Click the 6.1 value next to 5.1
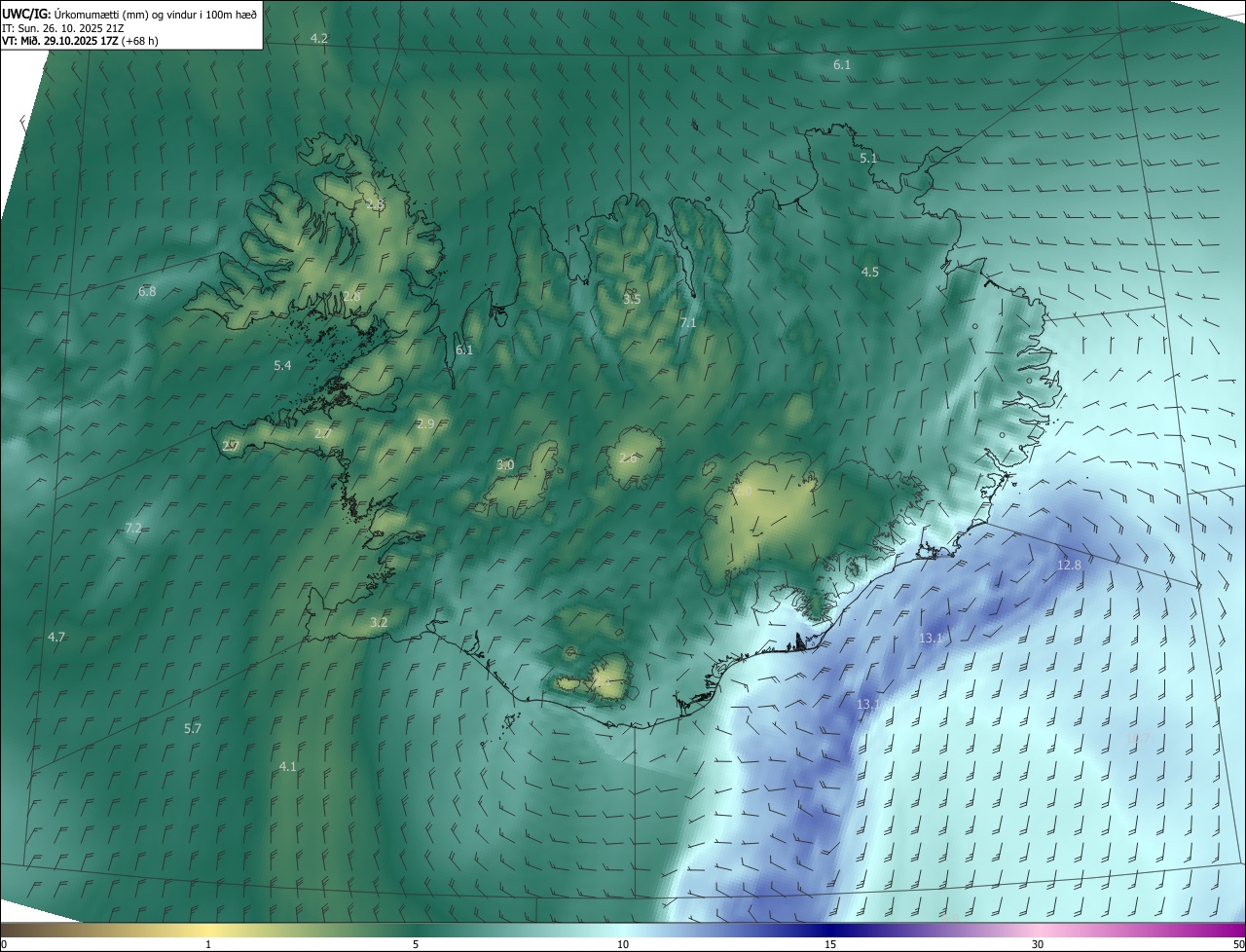 [842, 65]
